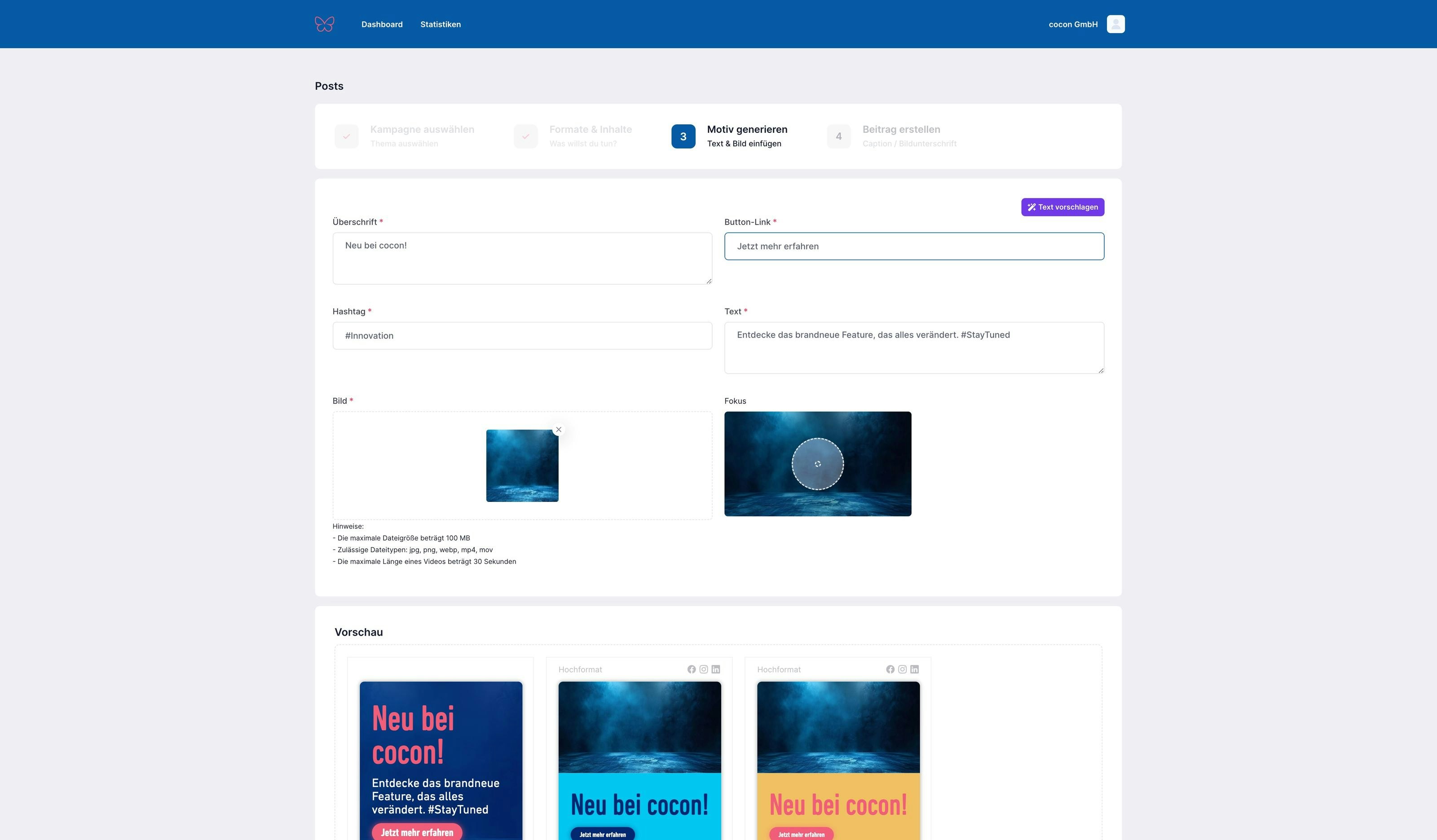
Task: Remove uploaded image with X icon
Action: pos(558,429)
